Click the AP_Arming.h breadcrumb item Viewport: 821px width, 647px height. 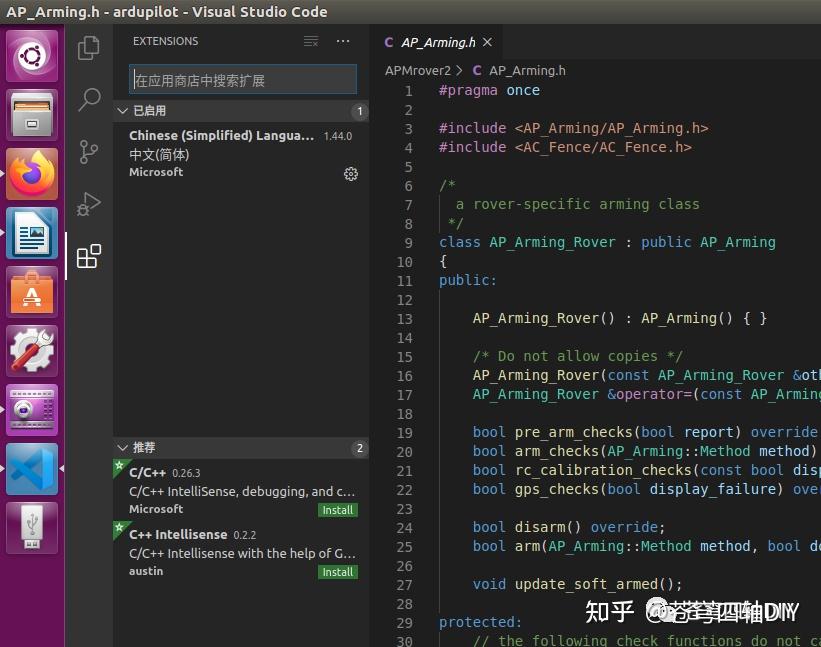point(527,71)
